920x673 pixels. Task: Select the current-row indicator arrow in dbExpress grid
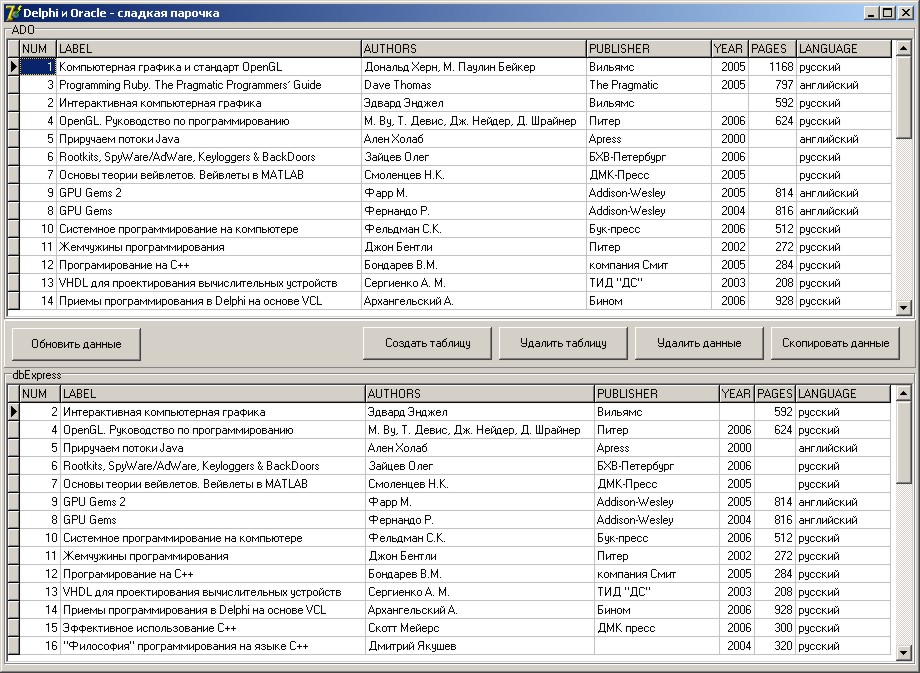point(13,412)
